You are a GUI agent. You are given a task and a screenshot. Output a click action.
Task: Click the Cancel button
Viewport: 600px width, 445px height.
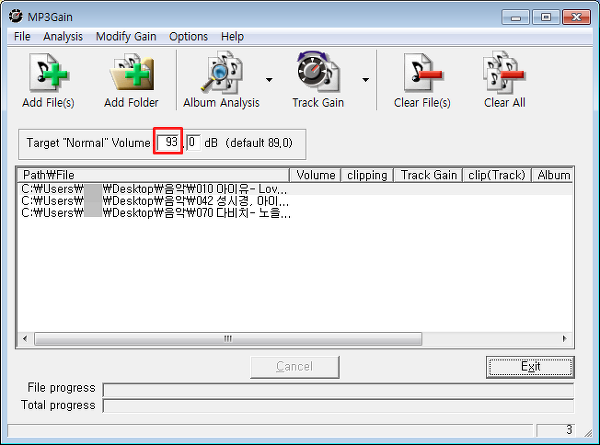tap(295, 367)
